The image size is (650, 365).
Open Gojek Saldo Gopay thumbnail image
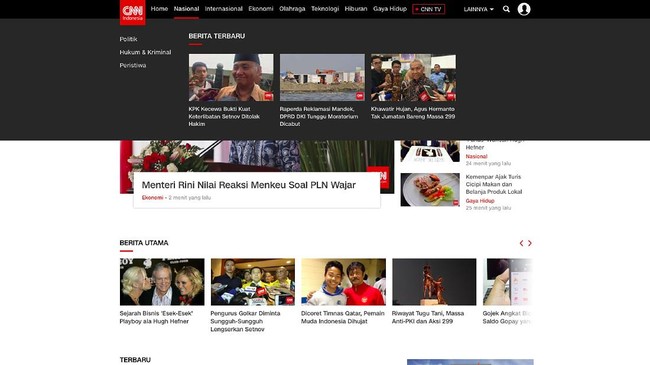pyautogui.click(x=508, y=282)
